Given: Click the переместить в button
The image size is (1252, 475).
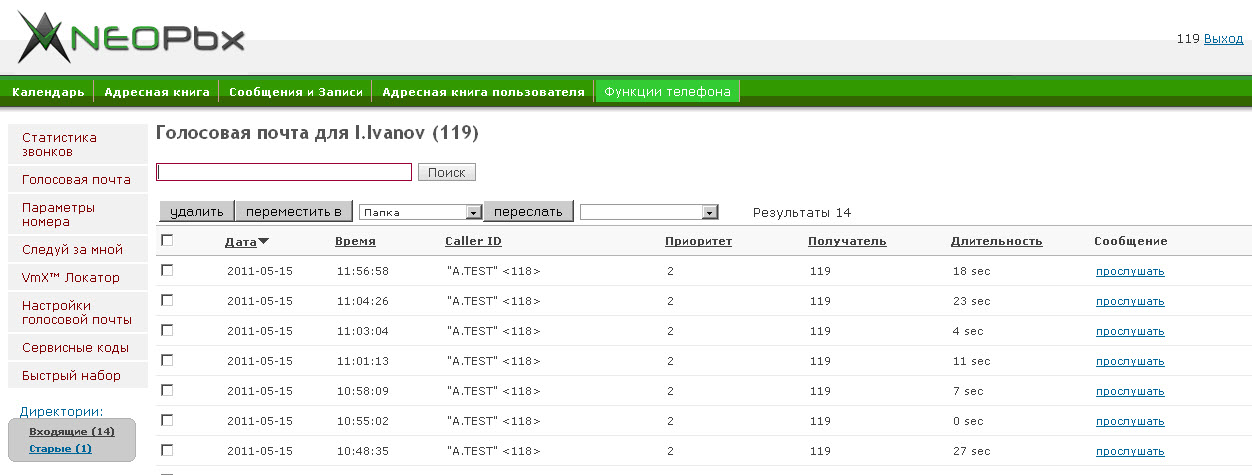Looking at the screenshot, I should point(294,211).
